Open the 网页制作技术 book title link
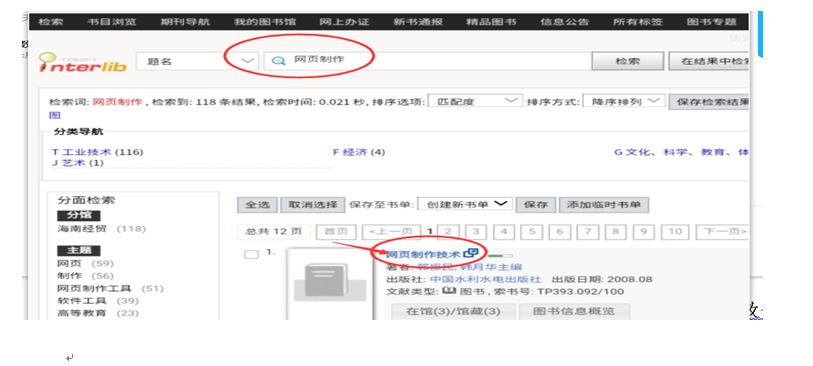813x366 pixels. [423, 254]
